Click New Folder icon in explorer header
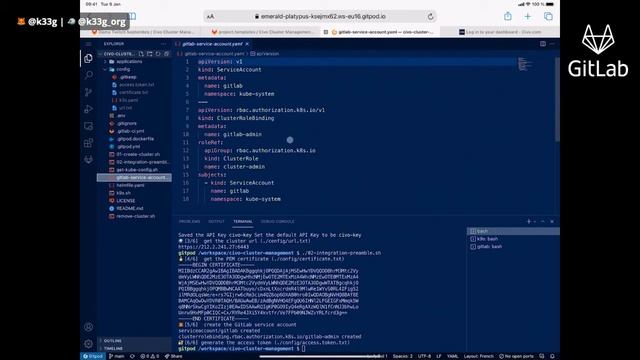 149,54
